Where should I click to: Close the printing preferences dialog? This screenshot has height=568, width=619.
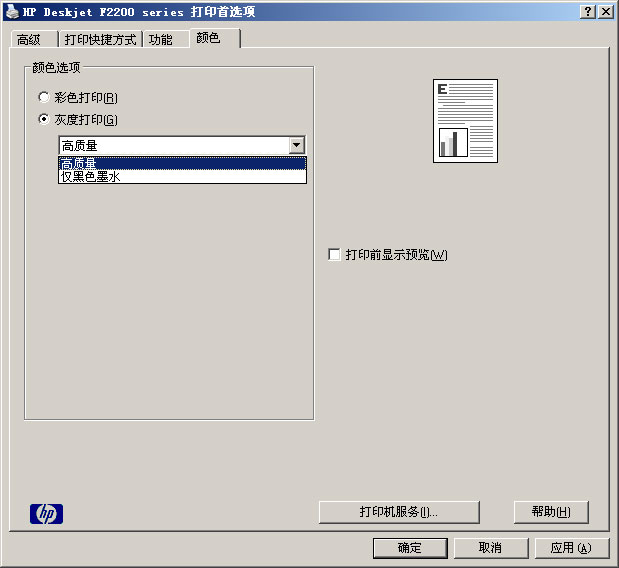pyautogui.click(x=606, y=12)
